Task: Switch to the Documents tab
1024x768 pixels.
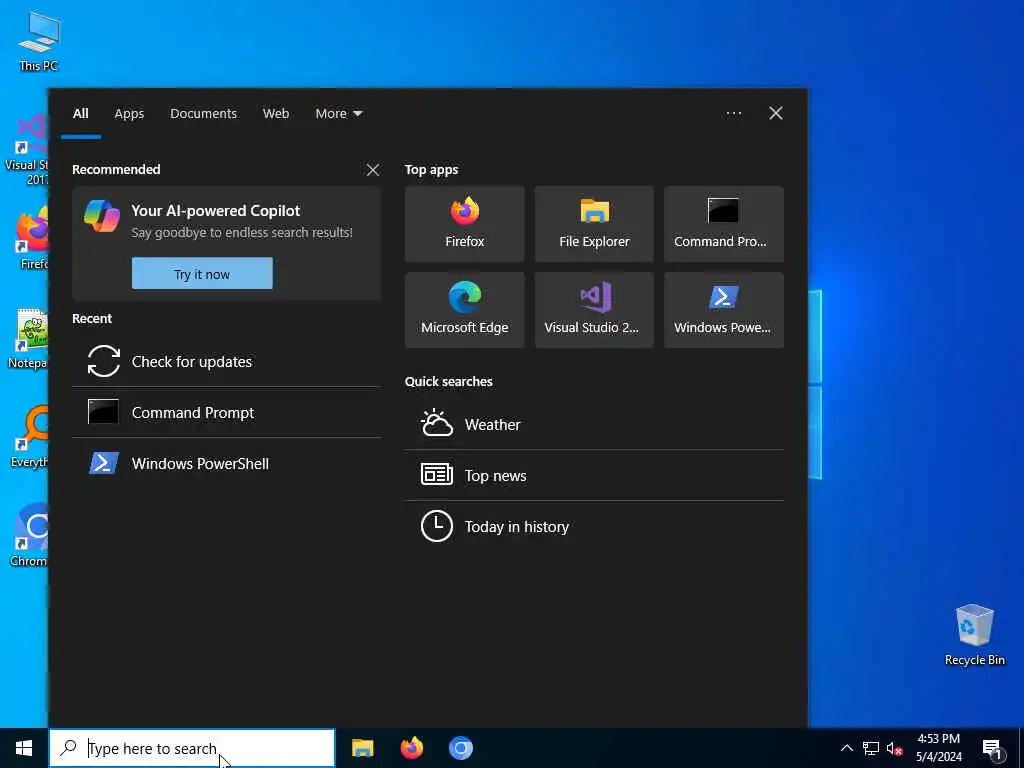Action: (203, 114)
